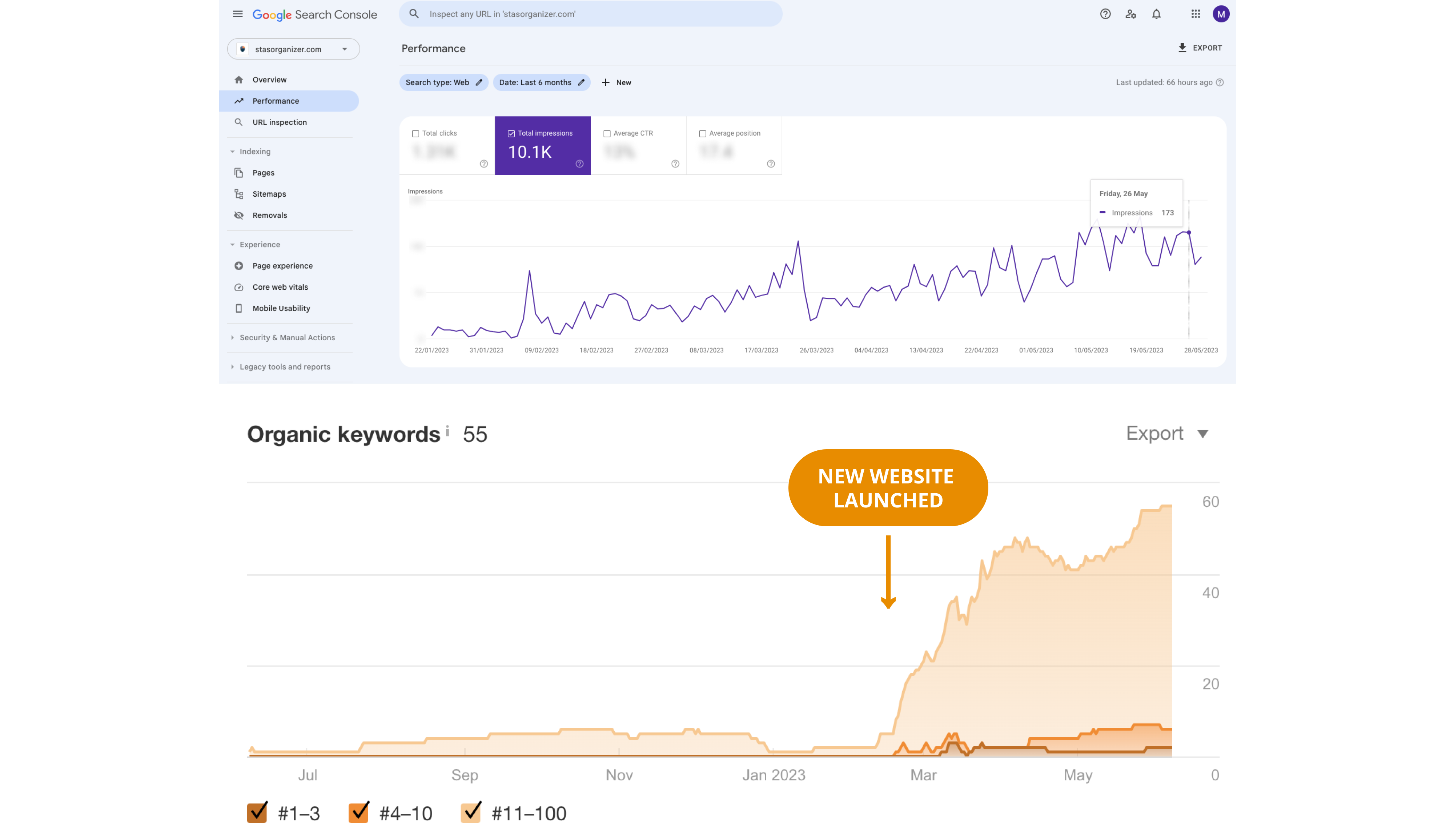
Task: Uncheck the Total impressions checkbox
Action: 511,133
